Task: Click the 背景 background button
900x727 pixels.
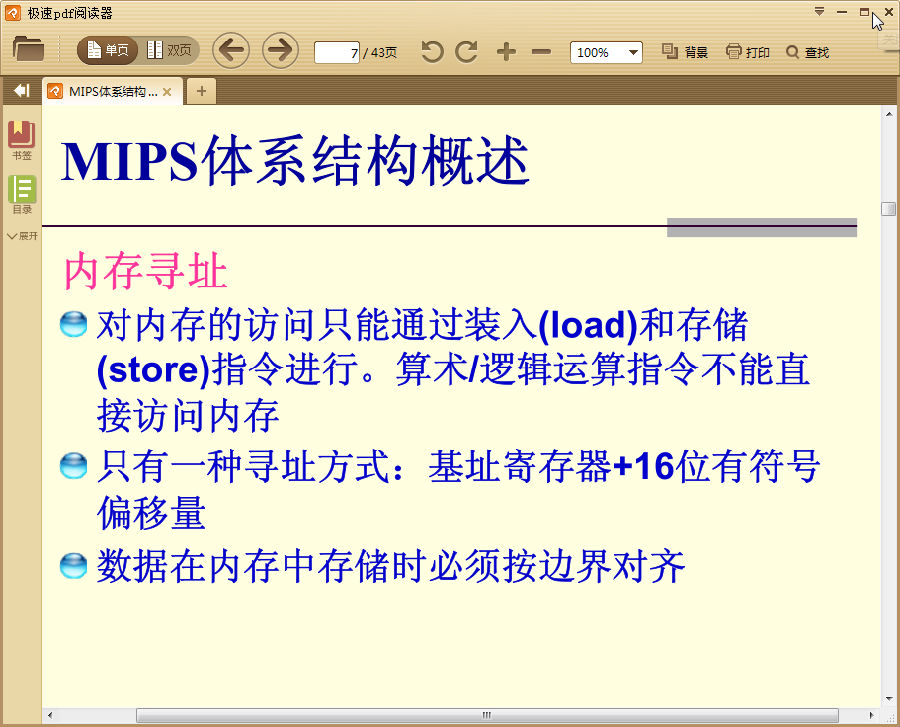Action: point(685,52)
